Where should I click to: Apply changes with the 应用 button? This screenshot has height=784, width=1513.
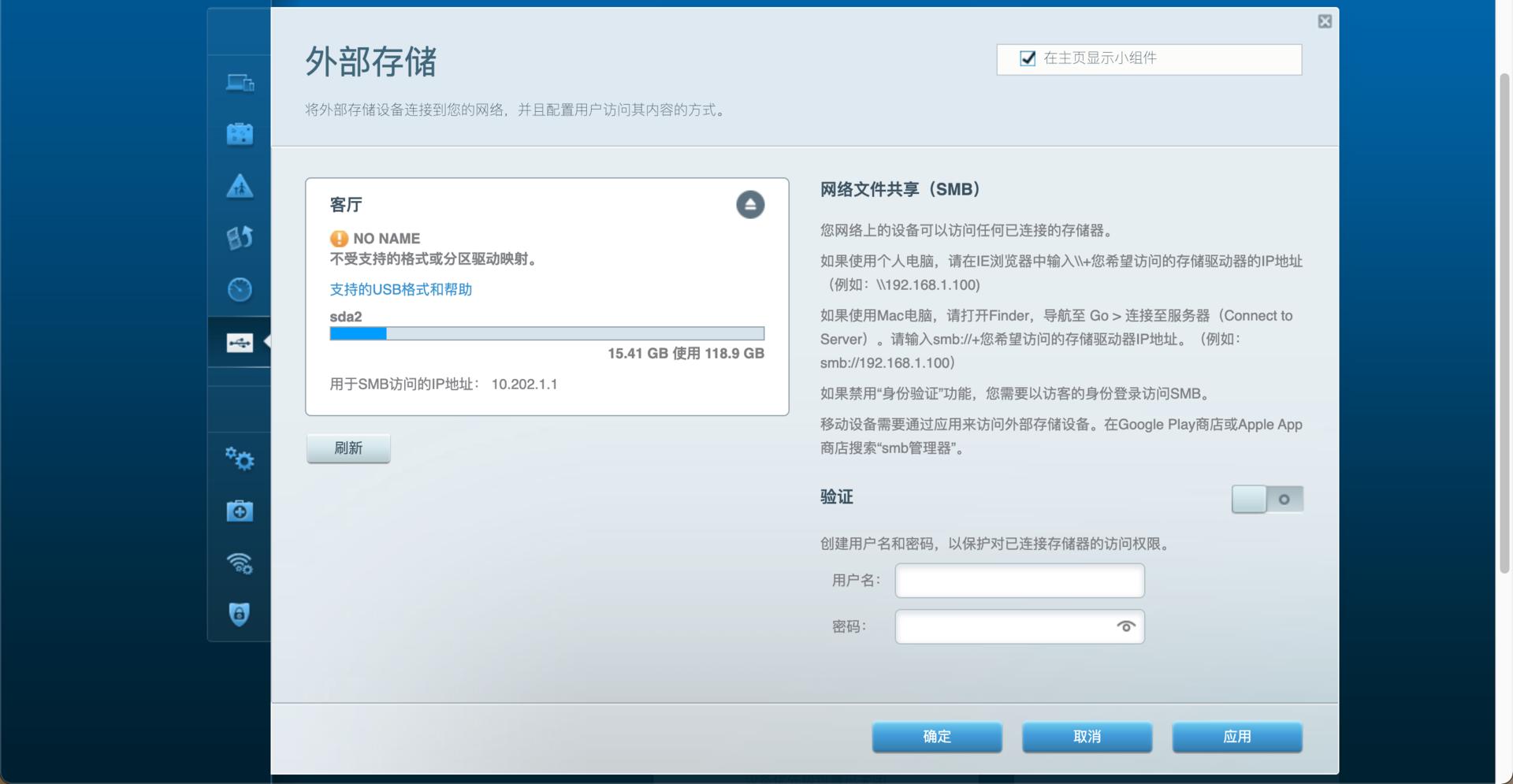[x=1236, y=737]
